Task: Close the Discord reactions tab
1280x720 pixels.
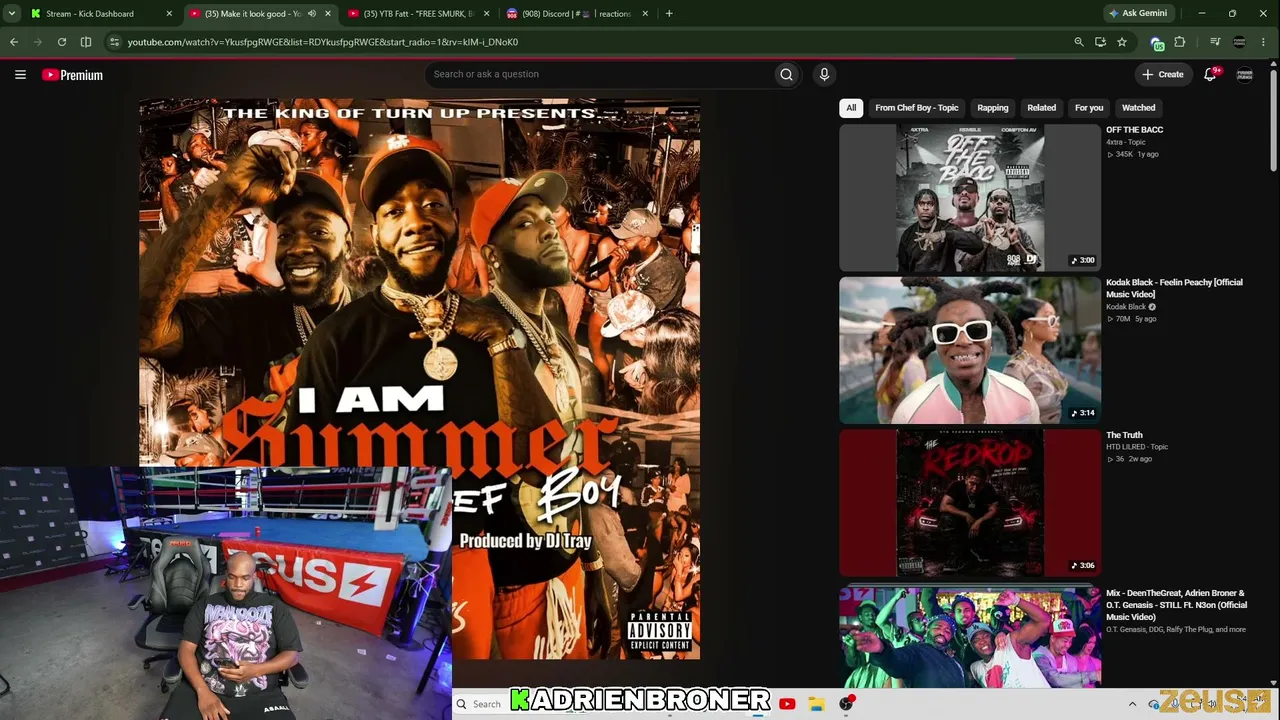Action: (645, 14)
